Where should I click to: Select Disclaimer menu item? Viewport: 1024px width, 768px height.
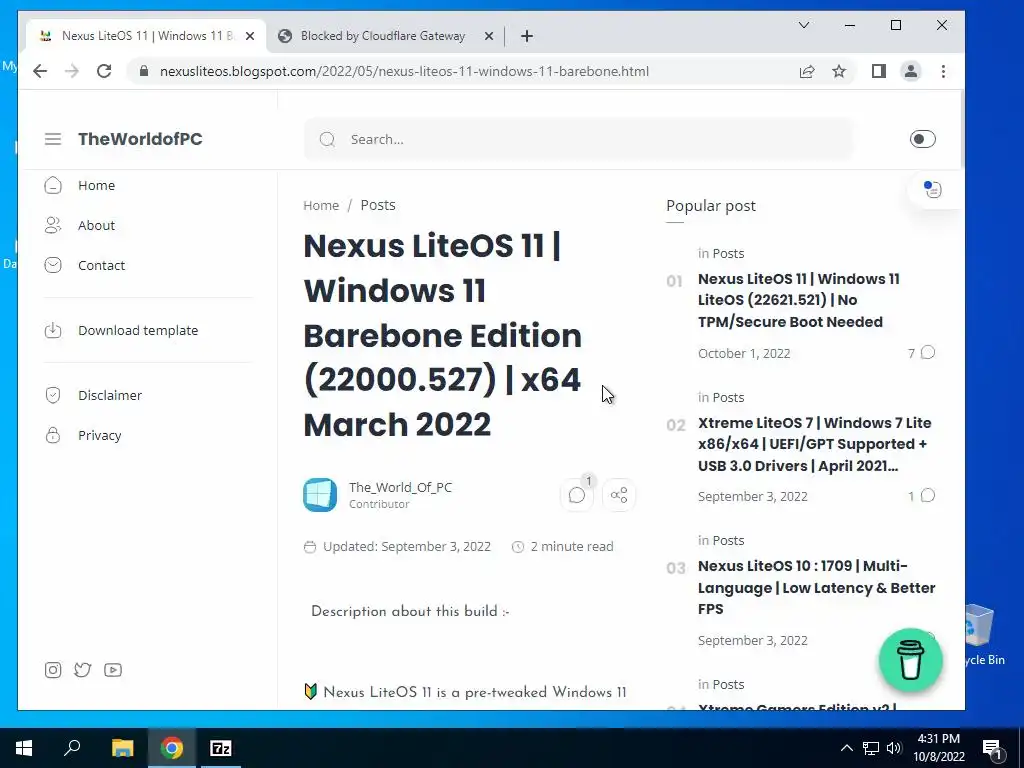110,395
